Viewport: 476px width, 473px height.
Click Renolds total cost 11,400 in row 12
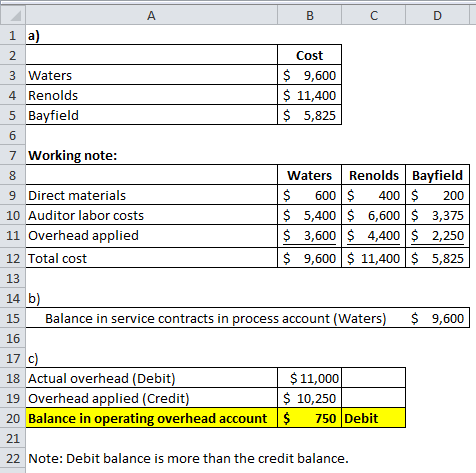[373, 258]
